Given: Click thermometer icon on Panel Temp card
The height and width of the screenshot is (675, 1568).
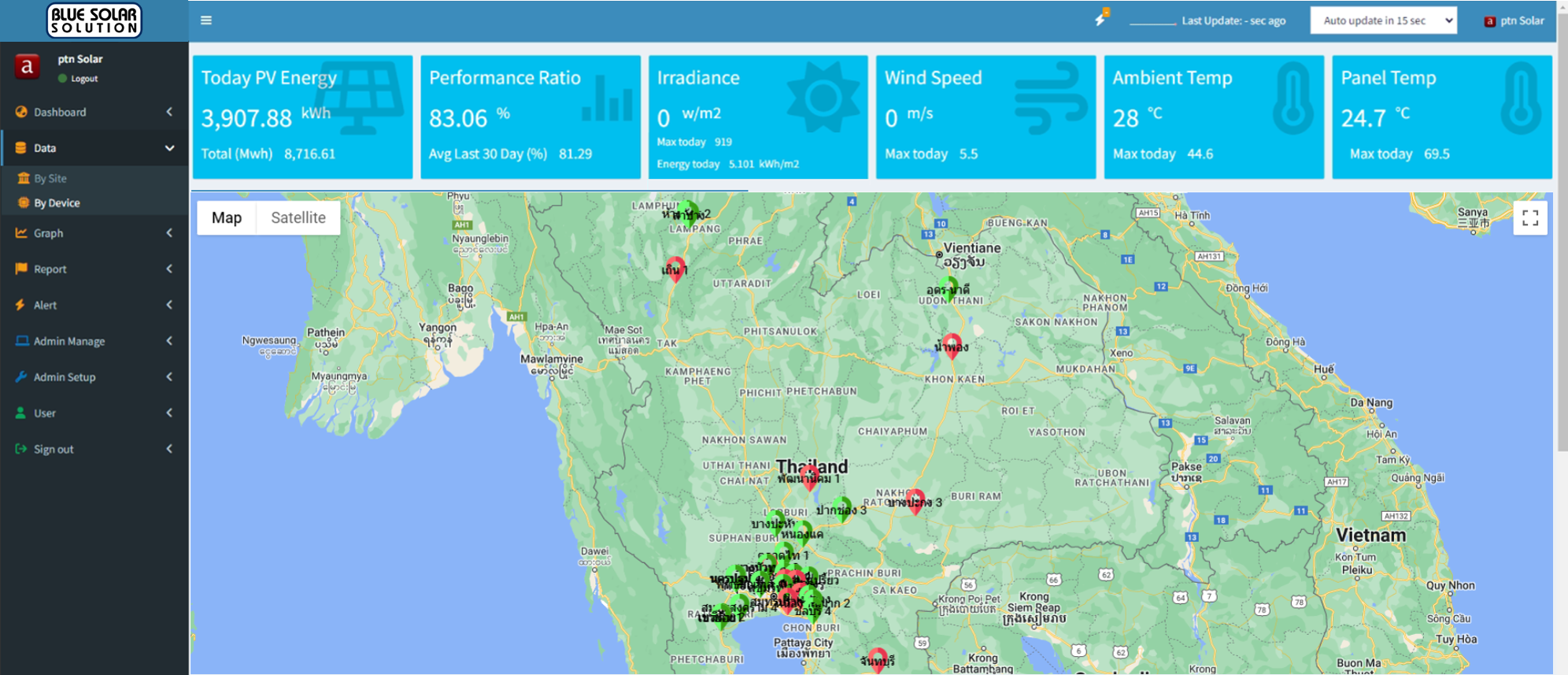Looking at the screenshot, I should point(1521,98).
